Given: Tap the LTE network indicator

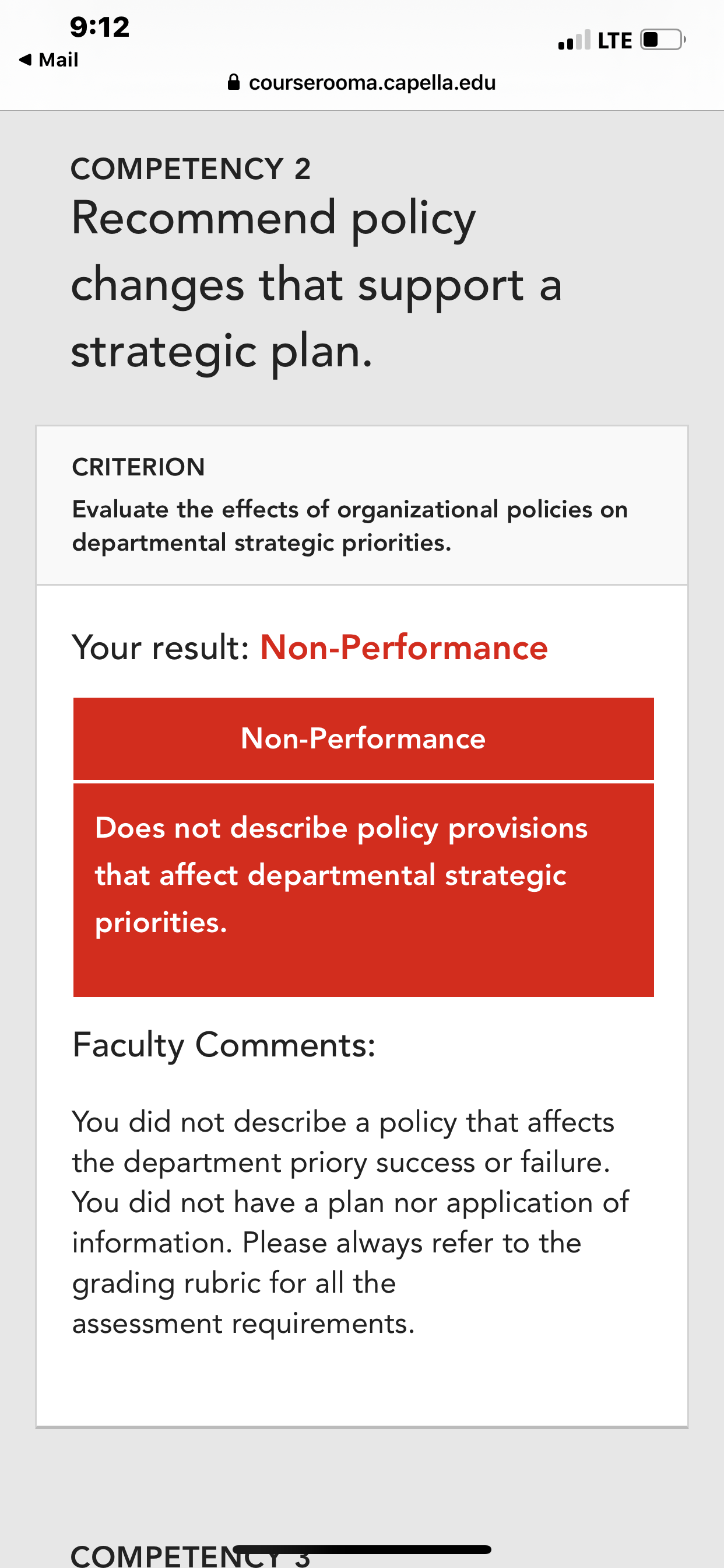Looking at the screenshot, I should (x=614, y=41).
